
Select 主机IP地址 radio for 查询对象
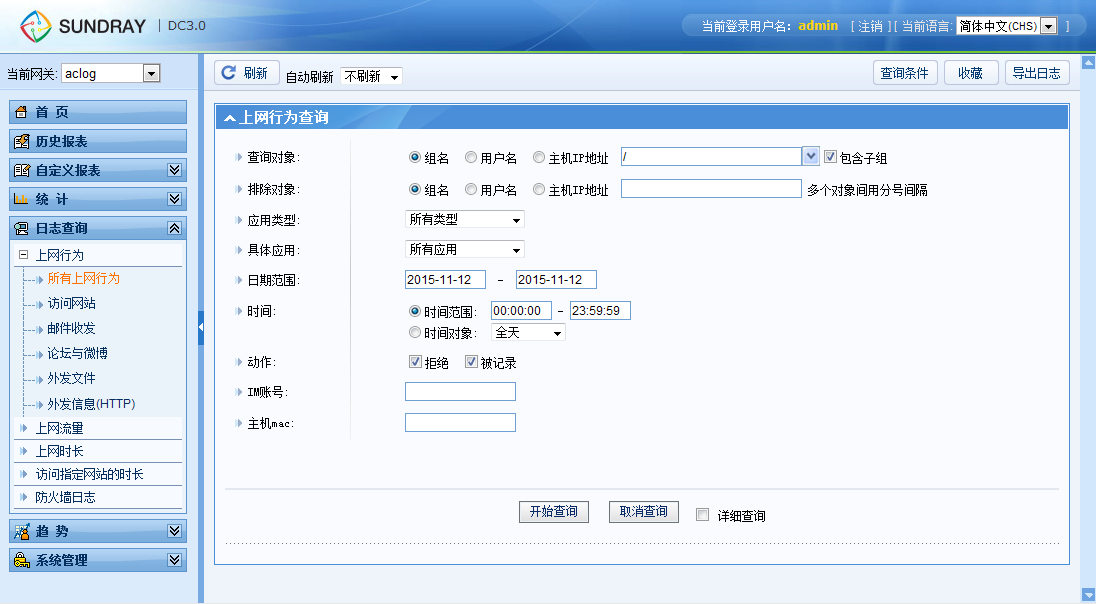pos(538,157)
